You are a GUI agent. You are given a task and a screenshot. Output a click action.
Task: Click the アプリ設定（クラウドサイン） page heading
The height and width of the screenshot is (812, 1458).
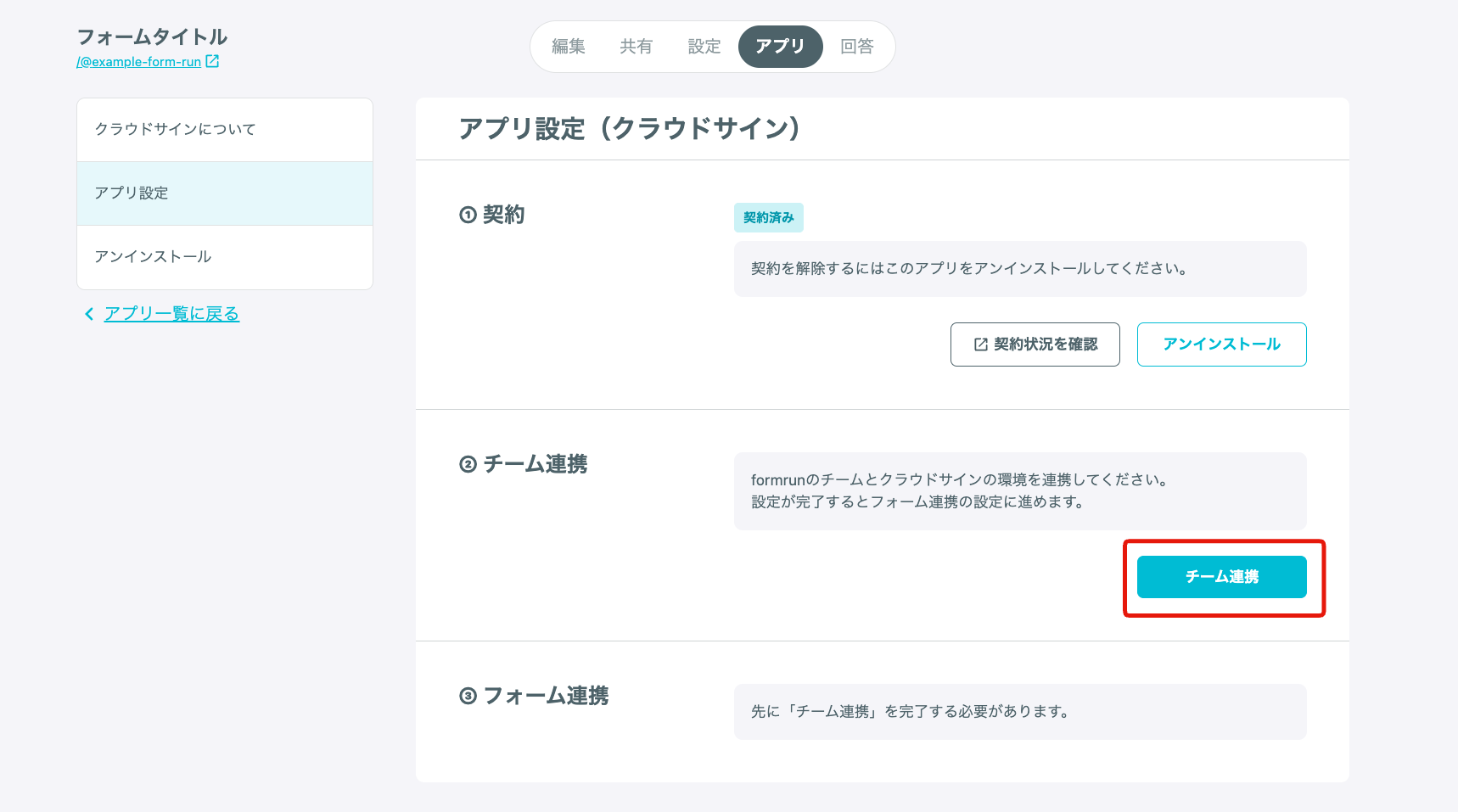pos(629,129)
